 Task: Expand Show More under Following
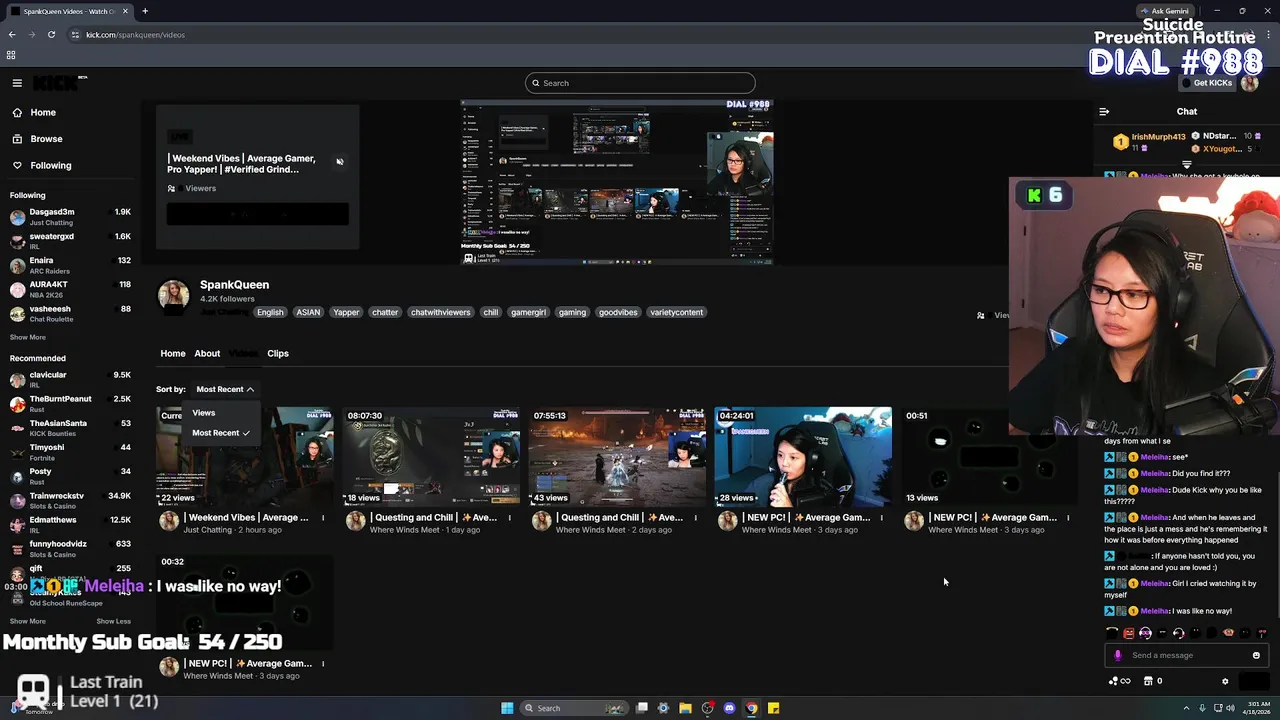pyautogui.click(x=28, y=337)
